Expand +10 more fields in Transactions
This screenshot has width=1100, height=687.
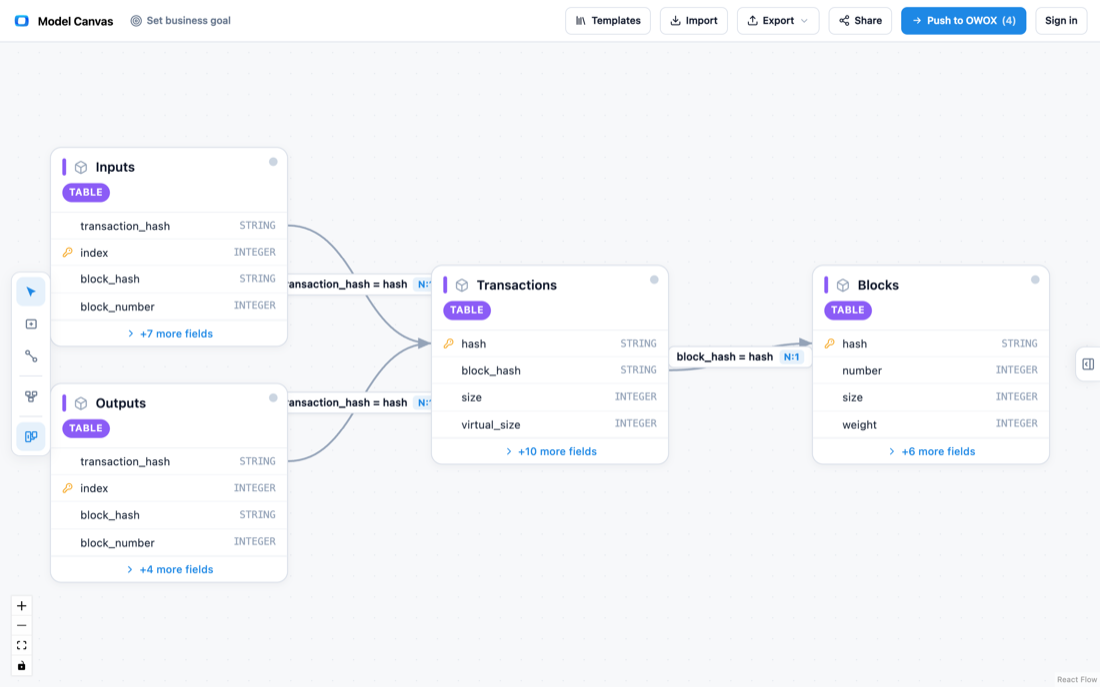(550, 451)
